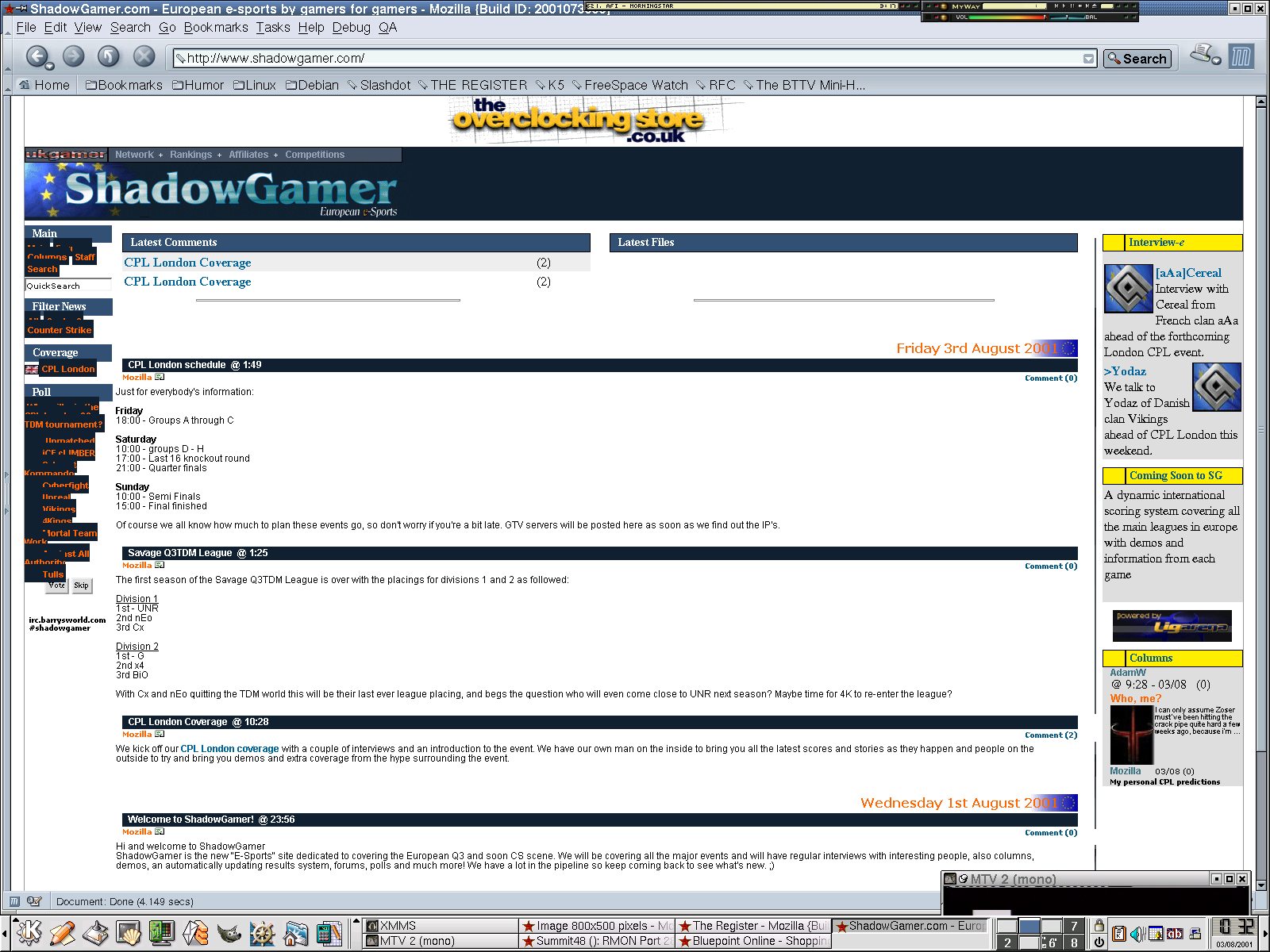Click the lock screen padlock icon

click(1099, 925)
